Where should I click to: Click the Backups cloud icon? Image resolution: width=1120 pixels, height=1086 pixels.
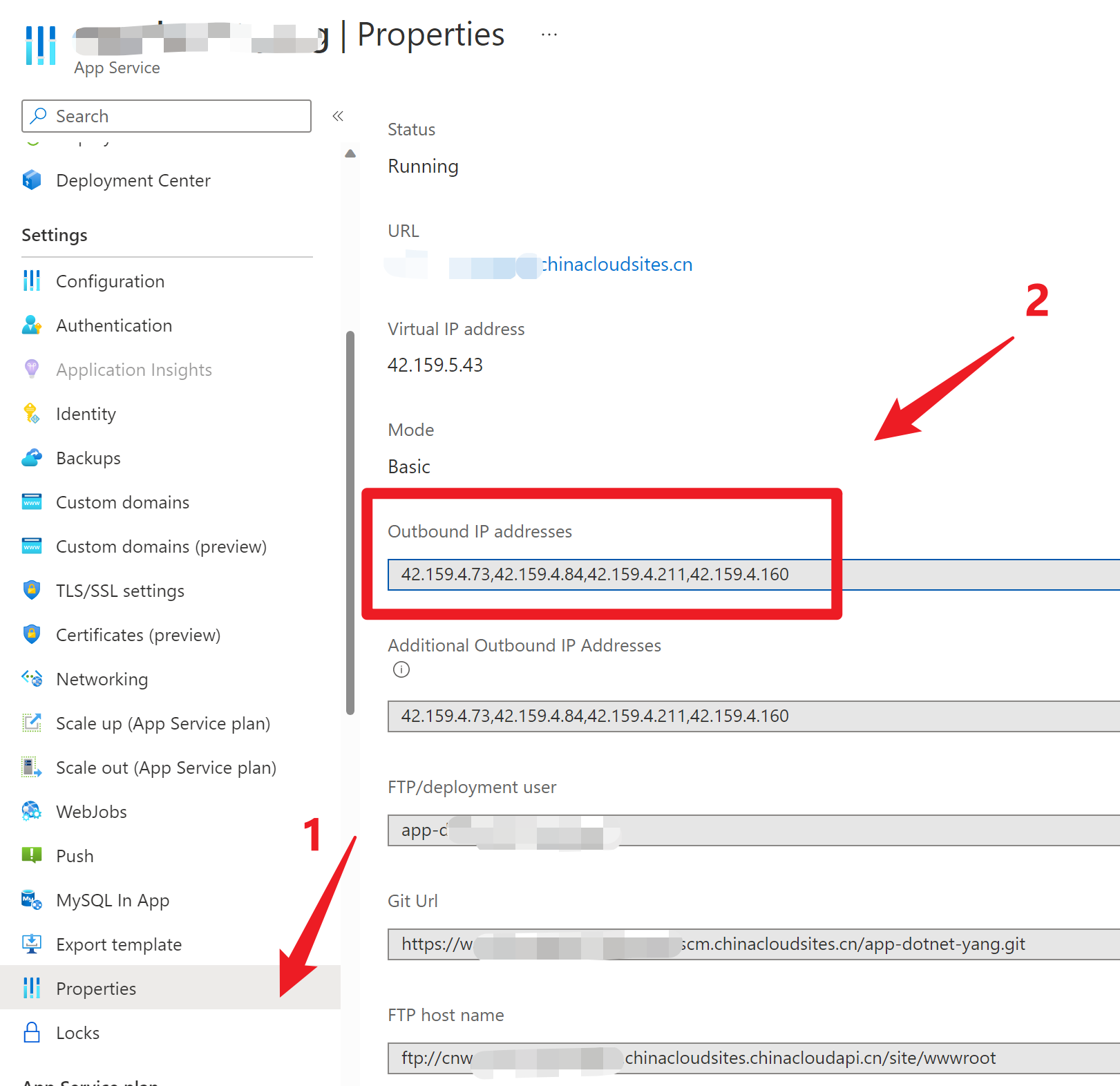pos(32,458)
